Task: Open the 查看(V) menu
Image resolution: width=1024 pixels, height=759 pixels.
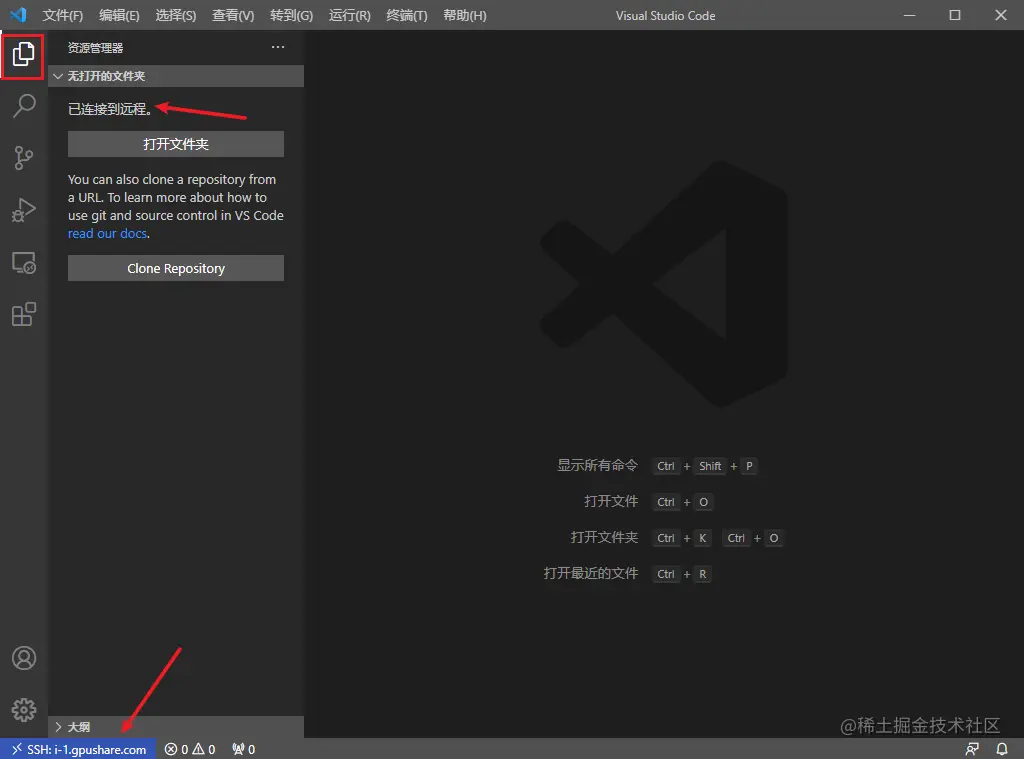Action: tap(233, 15)
